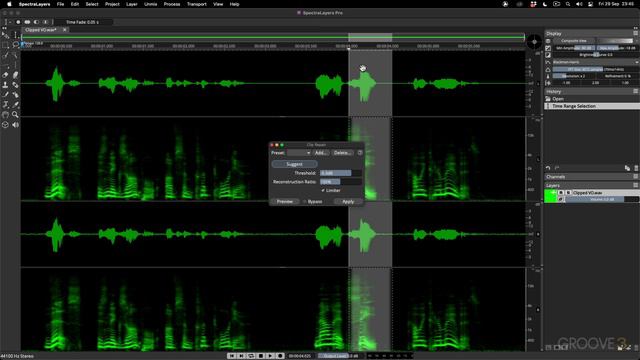Screen dimensions: 640x360
Task: Click the trash icon in History panel
Action: (x=636, y=168)
